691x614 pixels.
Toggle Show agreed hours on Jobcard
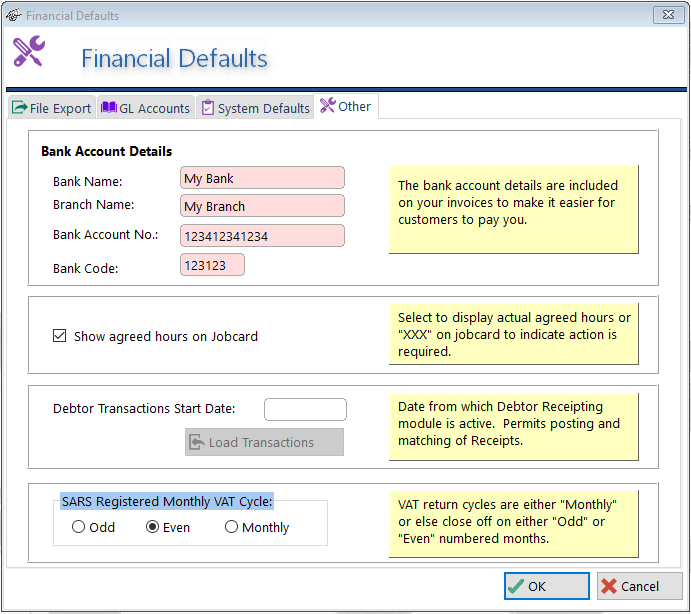click(60, 337)
